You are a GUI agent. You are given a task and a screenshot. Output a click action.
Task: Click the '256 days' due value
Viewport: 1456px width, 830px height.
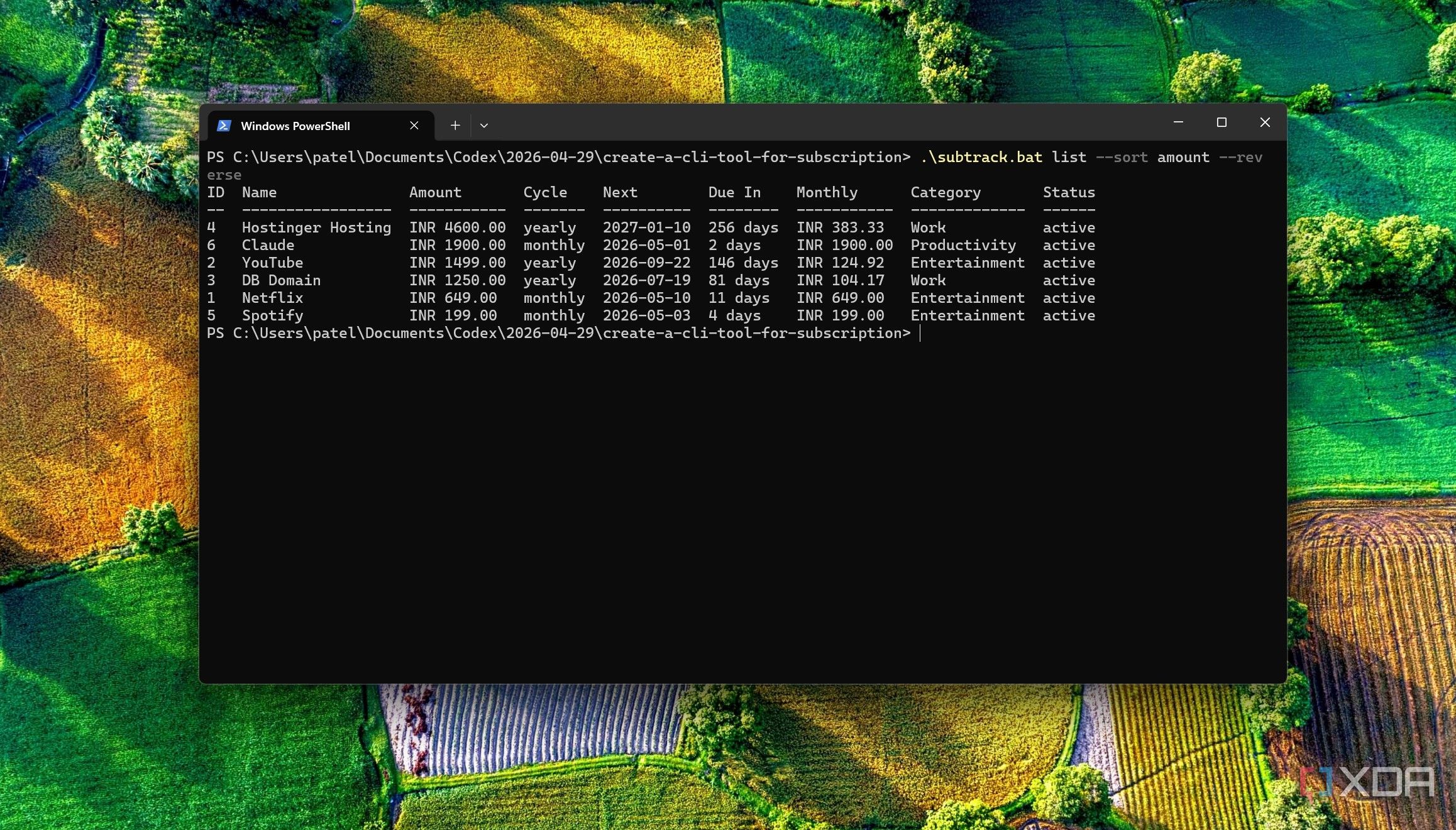(x=743, y=227)
